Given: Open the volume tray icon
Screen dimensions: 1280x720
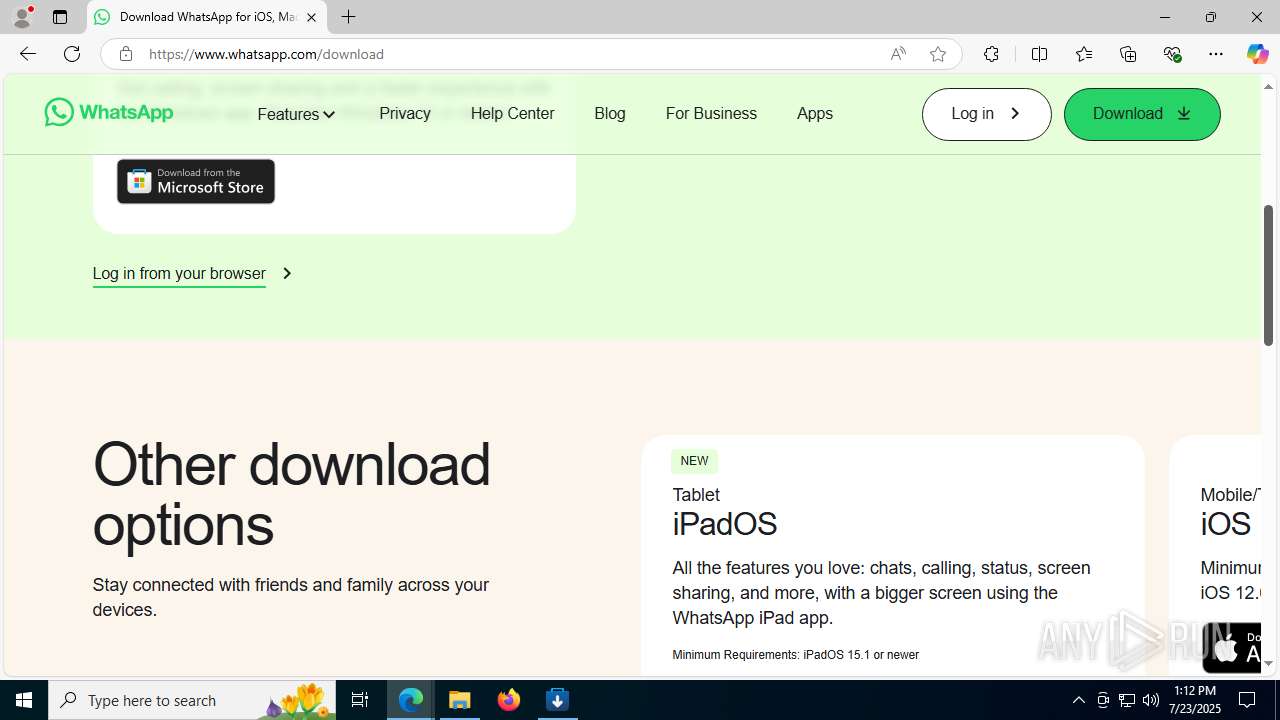Looking at the screenshot, I should tap(1151, 700).
